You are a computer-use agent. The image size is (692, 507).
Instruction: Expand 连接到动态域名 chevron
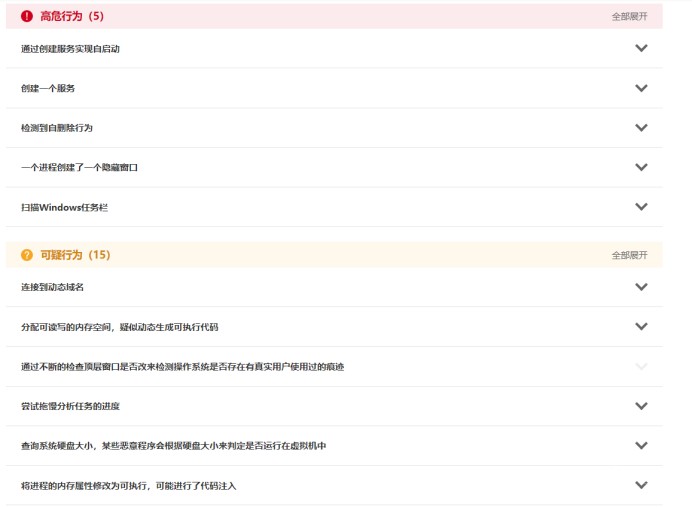coord(641,287)
